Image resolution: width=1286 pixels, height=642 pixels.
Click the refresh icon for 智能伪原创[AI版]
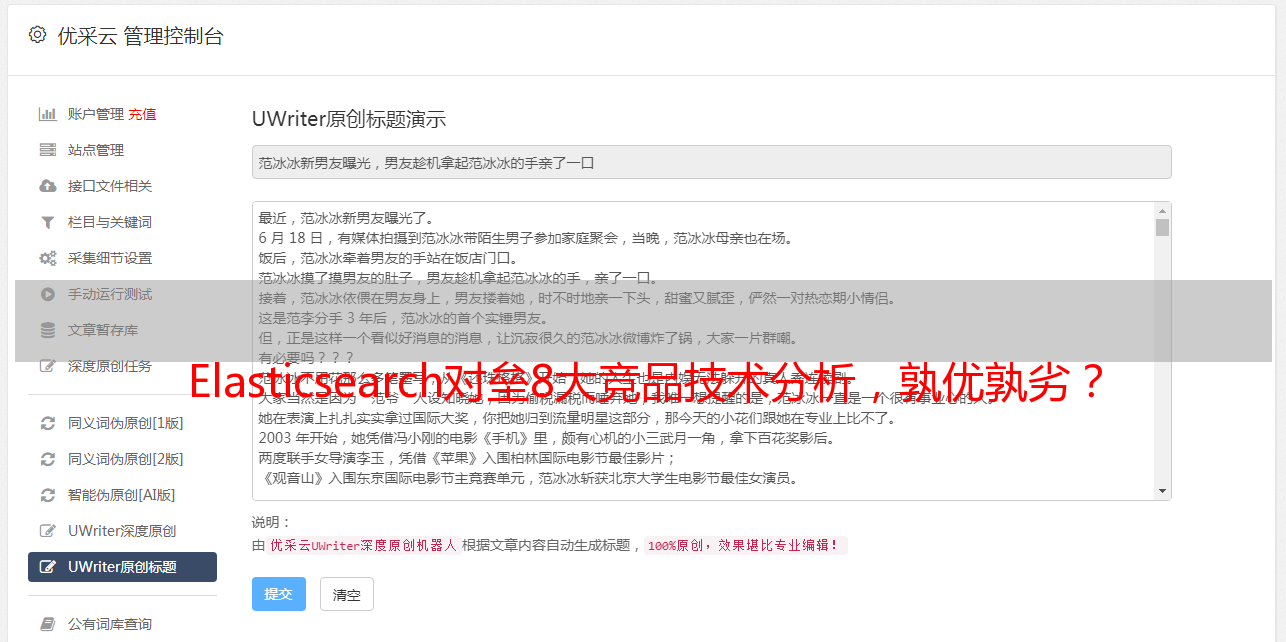click(x=47, y=495)
